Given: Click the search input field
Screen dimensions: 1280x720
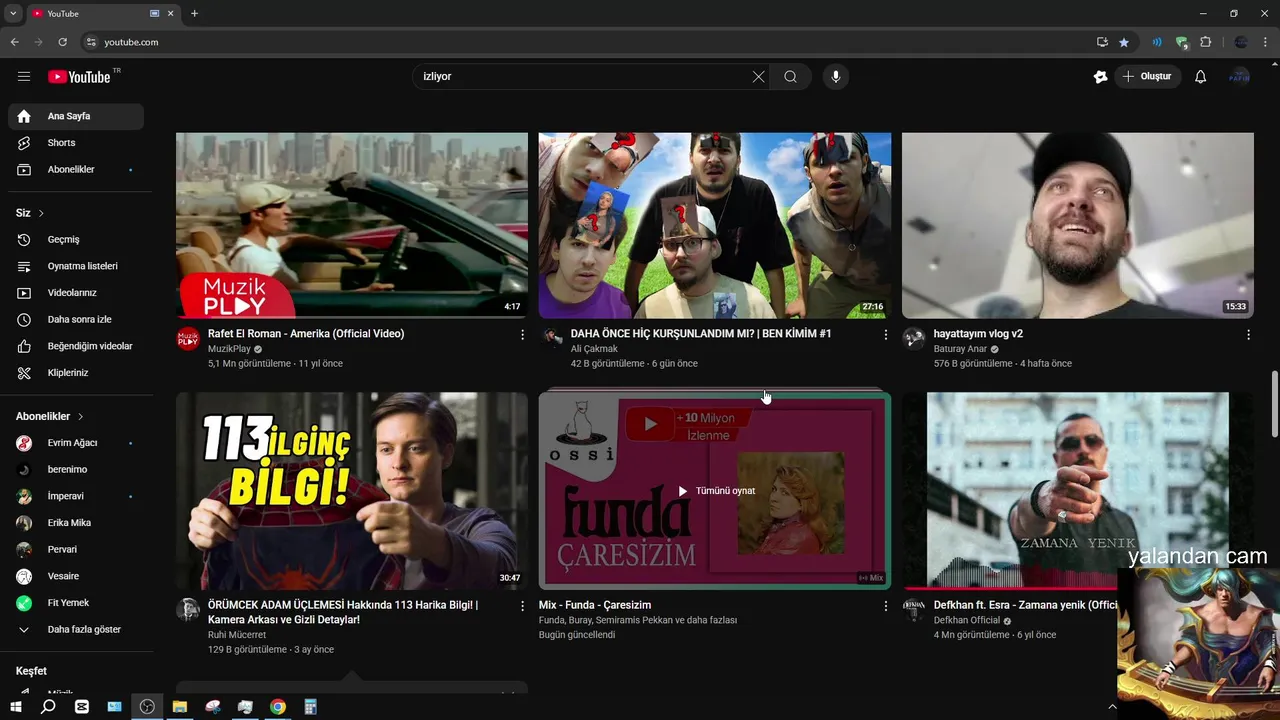Looking at the screenshot, I should (x=585, y=77).
